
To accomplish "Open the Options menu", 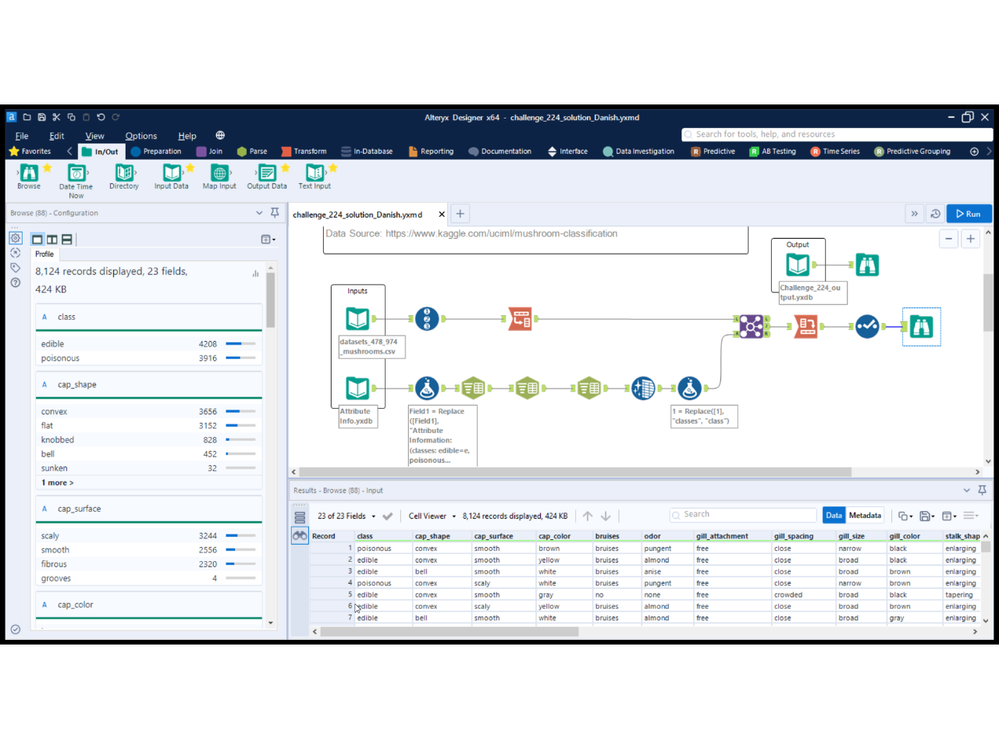I will tap(141, 136).
